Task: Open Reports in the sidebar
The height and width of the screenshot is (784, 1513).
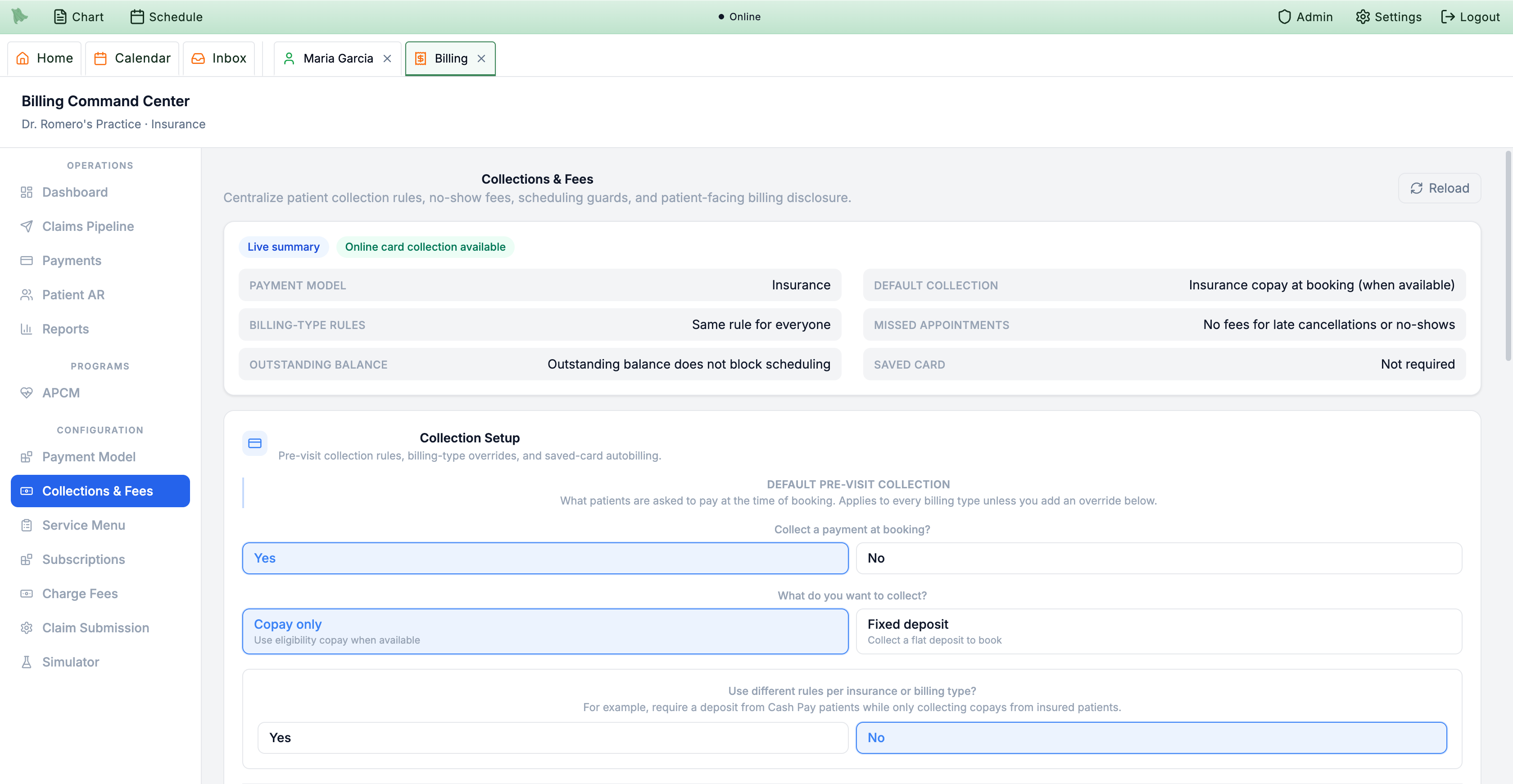Action: 100,329
